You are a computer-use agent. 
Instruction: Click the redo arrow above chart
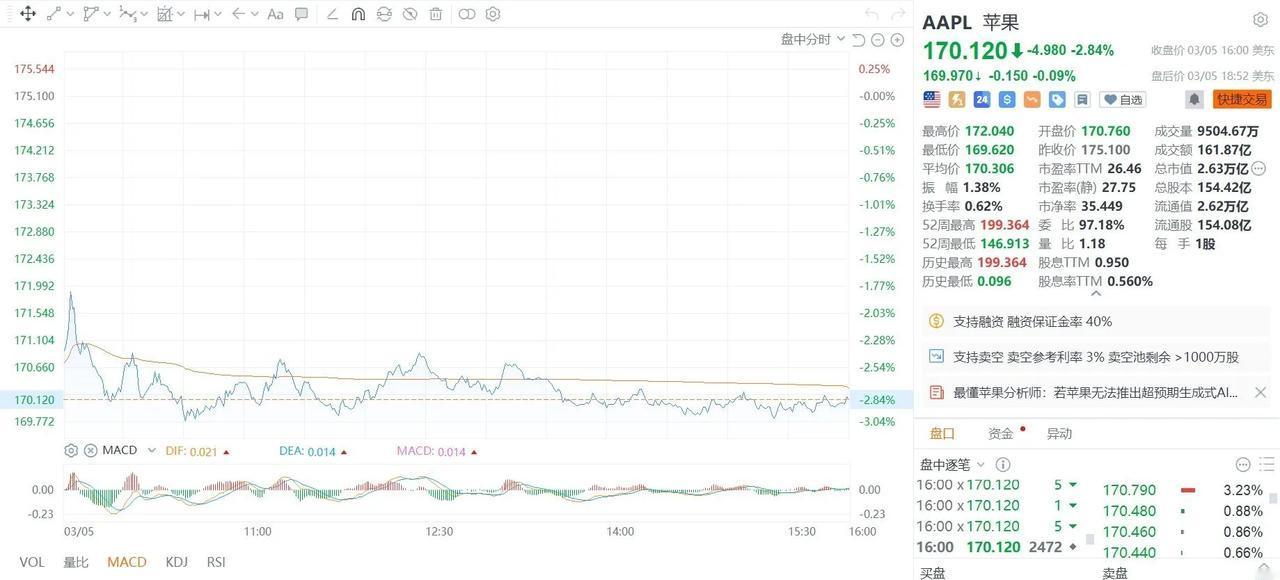click(898, 14)
